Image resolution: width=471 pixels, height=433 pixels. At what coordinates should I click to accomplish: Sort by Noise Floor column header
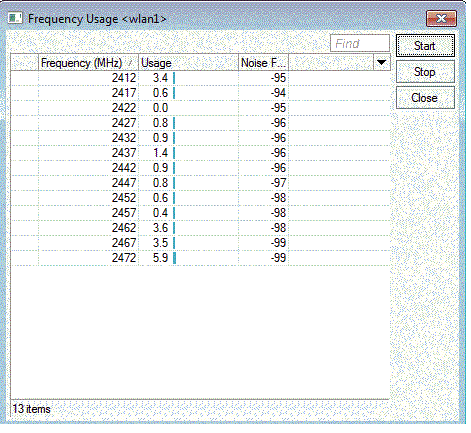[263, 63]
